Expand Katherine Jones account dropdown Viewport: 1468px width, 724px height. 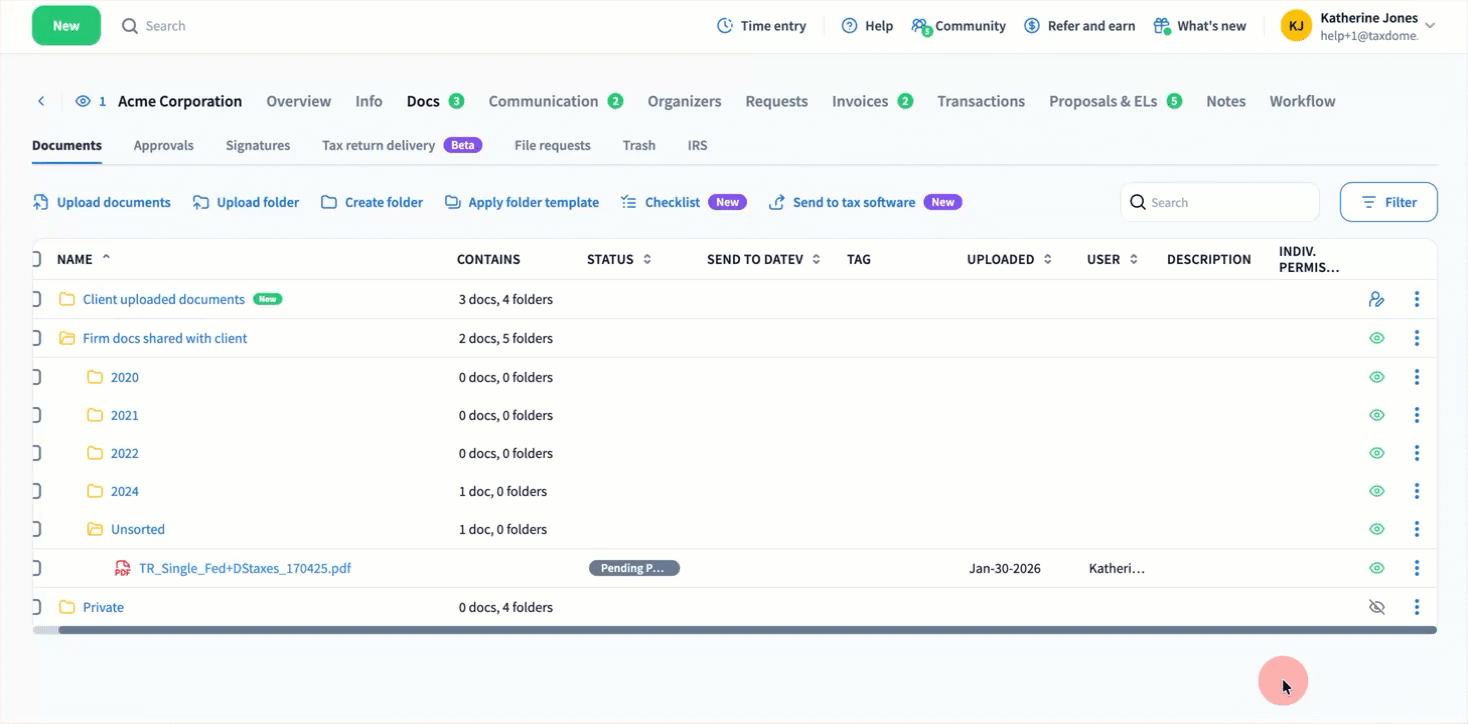(x=1430, y=26)
